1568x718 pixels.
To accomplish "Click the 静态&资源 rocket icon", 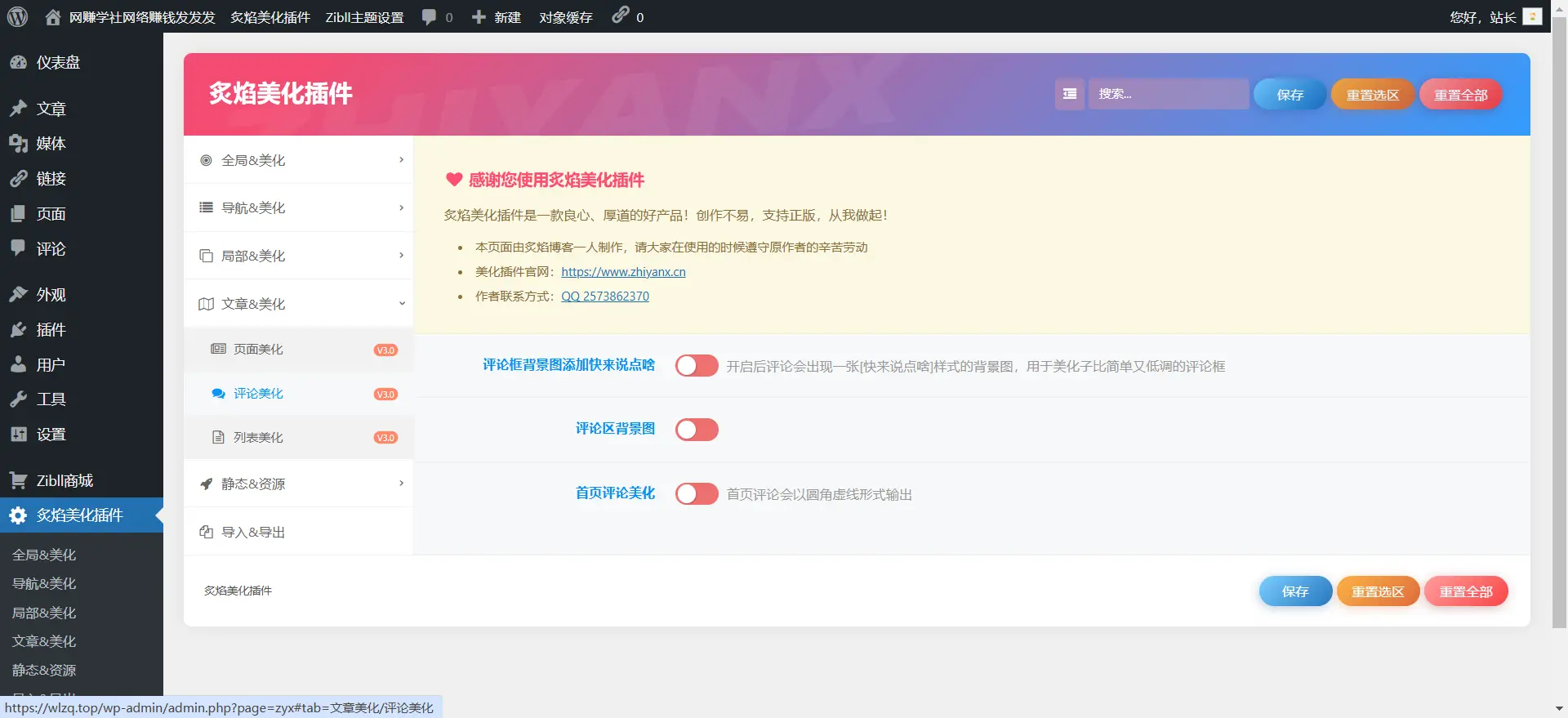I will [207, 484].
